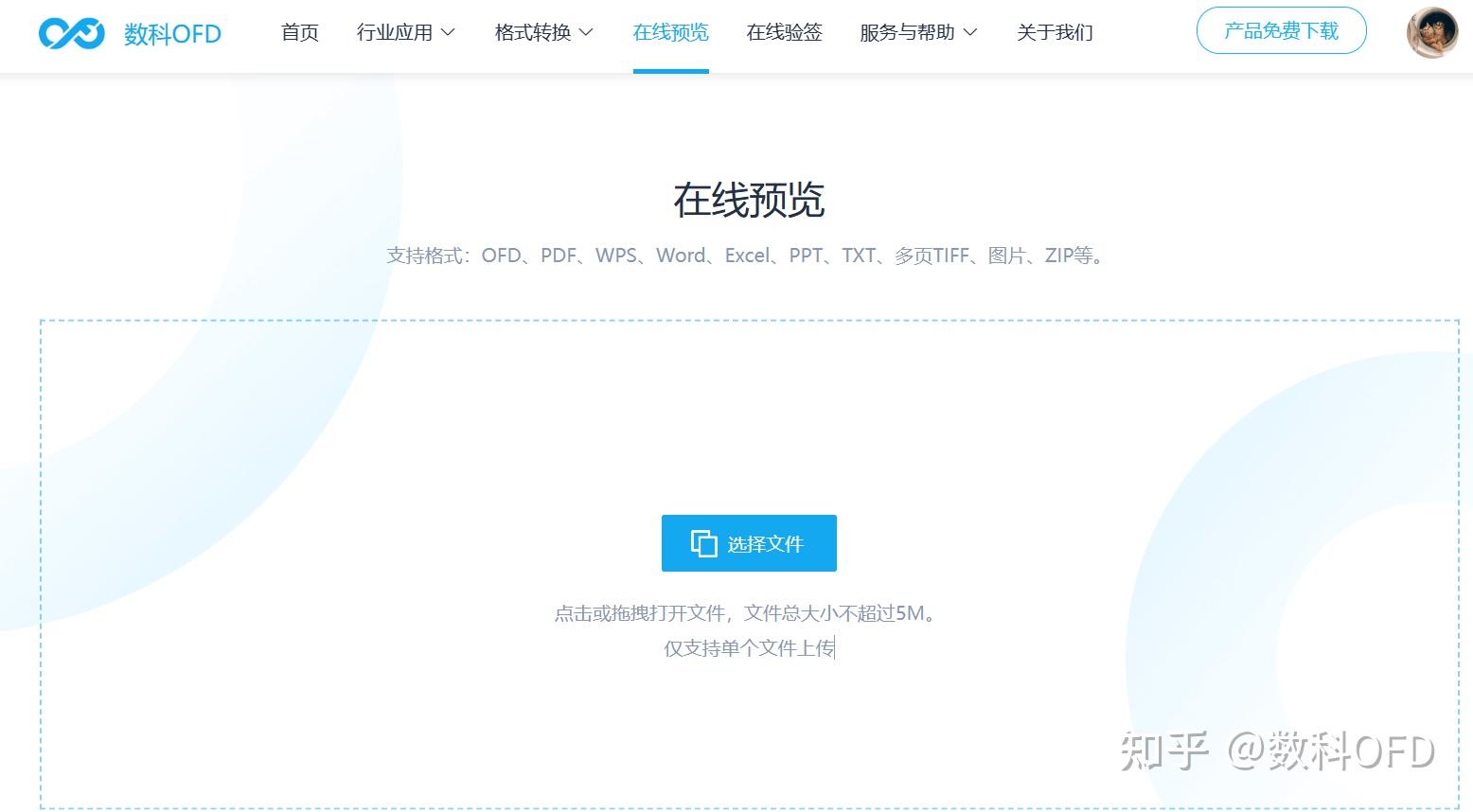Click the 数科OFD infinity logo icon

[x=71, y=31]
